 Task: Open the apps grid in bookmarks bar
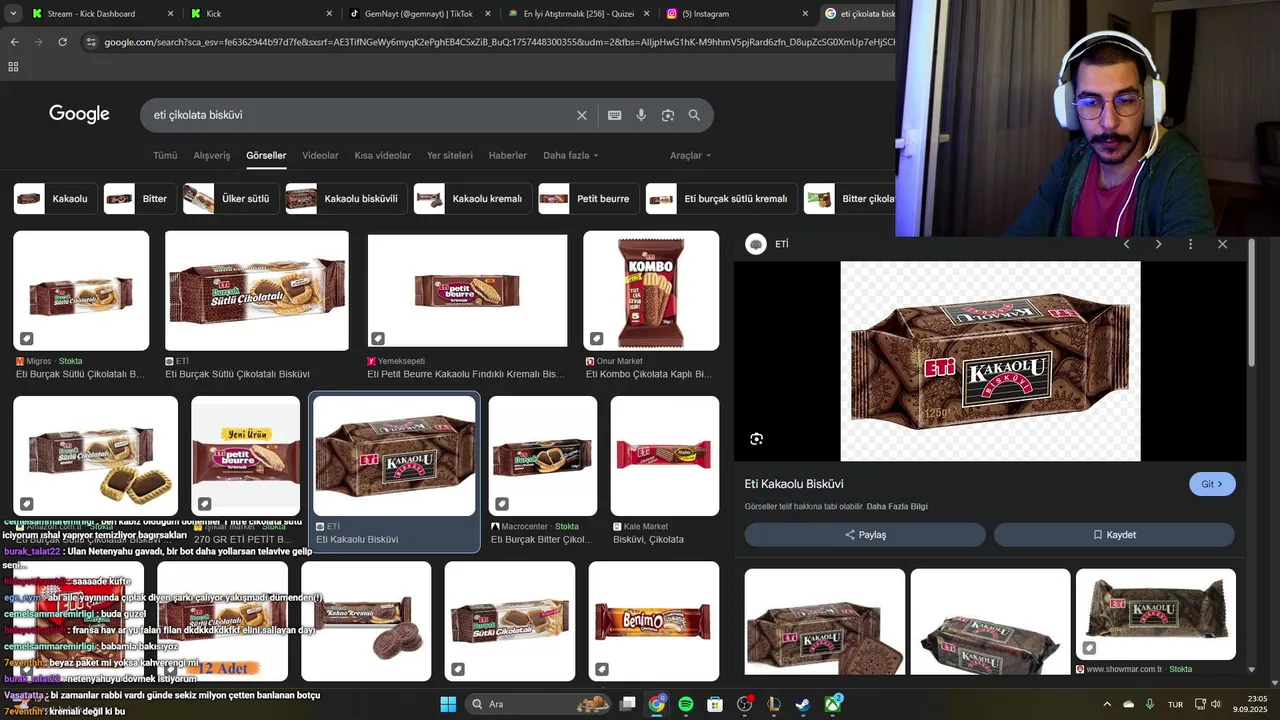(x=13, y=67)
